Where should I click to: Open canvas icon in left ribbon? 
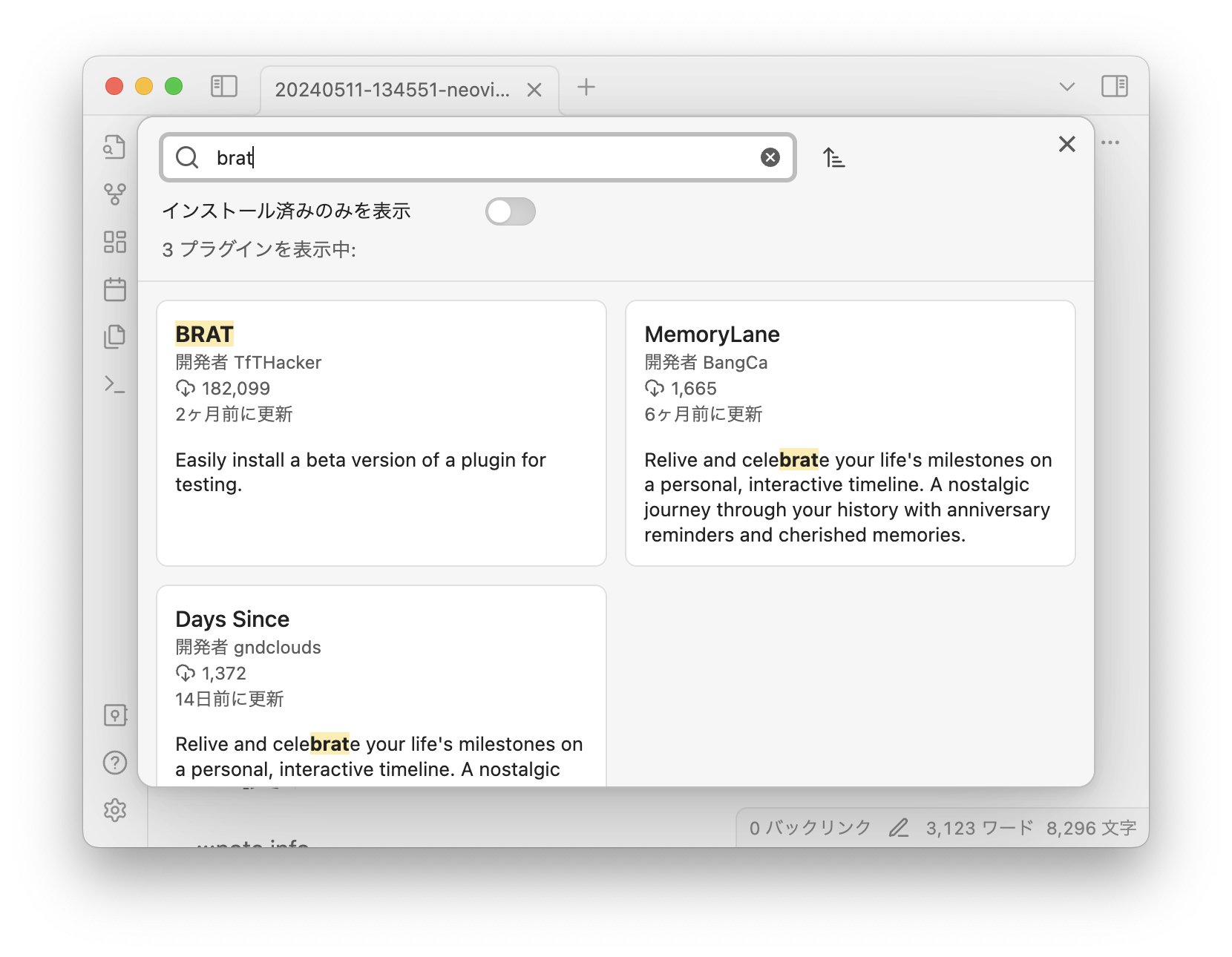click(115, 242)
